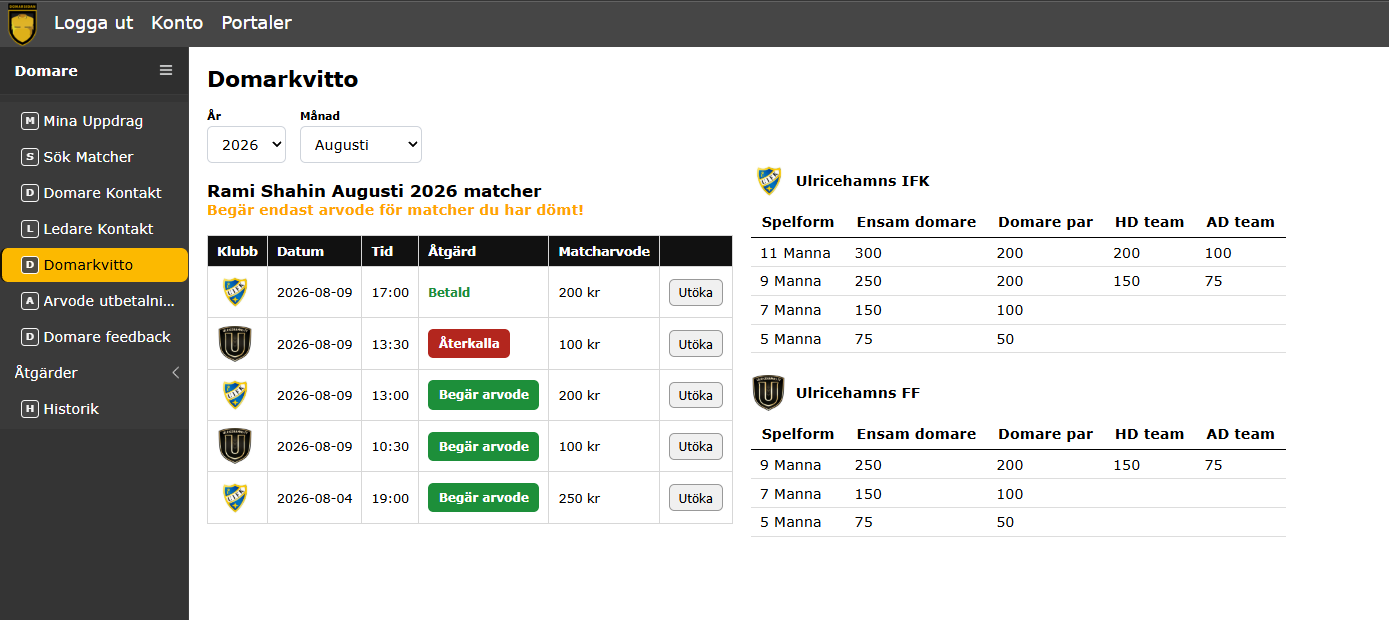Select Domarkvitto in the sidebar
Screen dimensions: 1389x620
(94, 265)
